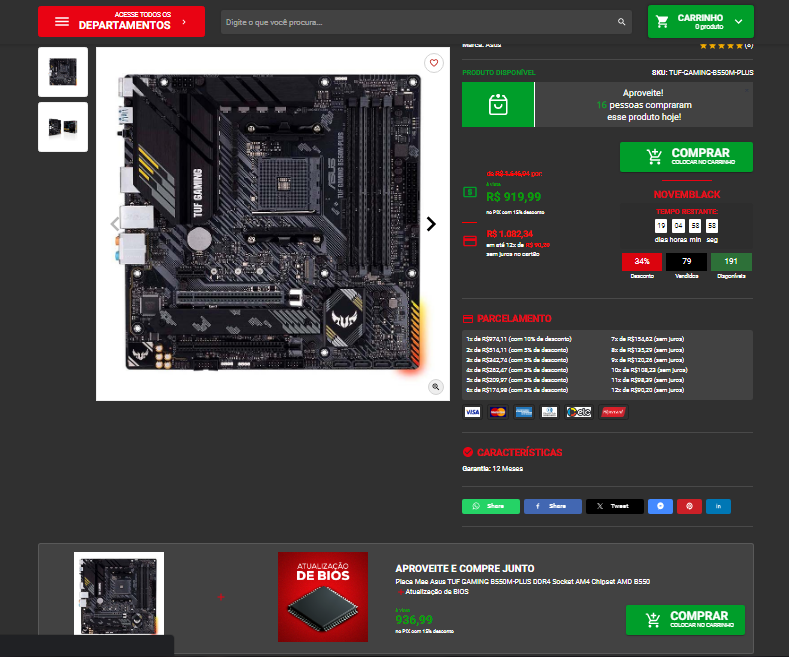Click the R$ 919,99 PIX price
The height and width of the screenshot is (657, 789).
coord(514,197)
